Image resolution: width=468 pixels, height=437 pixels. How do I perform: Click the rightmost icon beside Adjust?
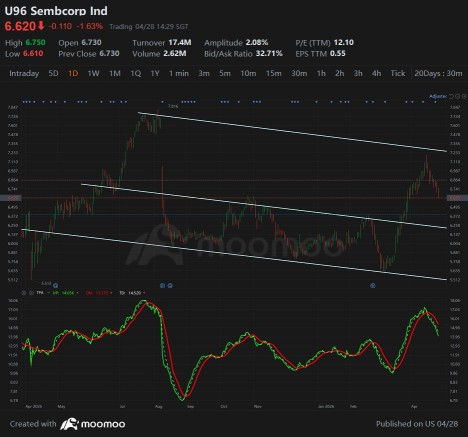pyautogui.click(x=465, y=96)
